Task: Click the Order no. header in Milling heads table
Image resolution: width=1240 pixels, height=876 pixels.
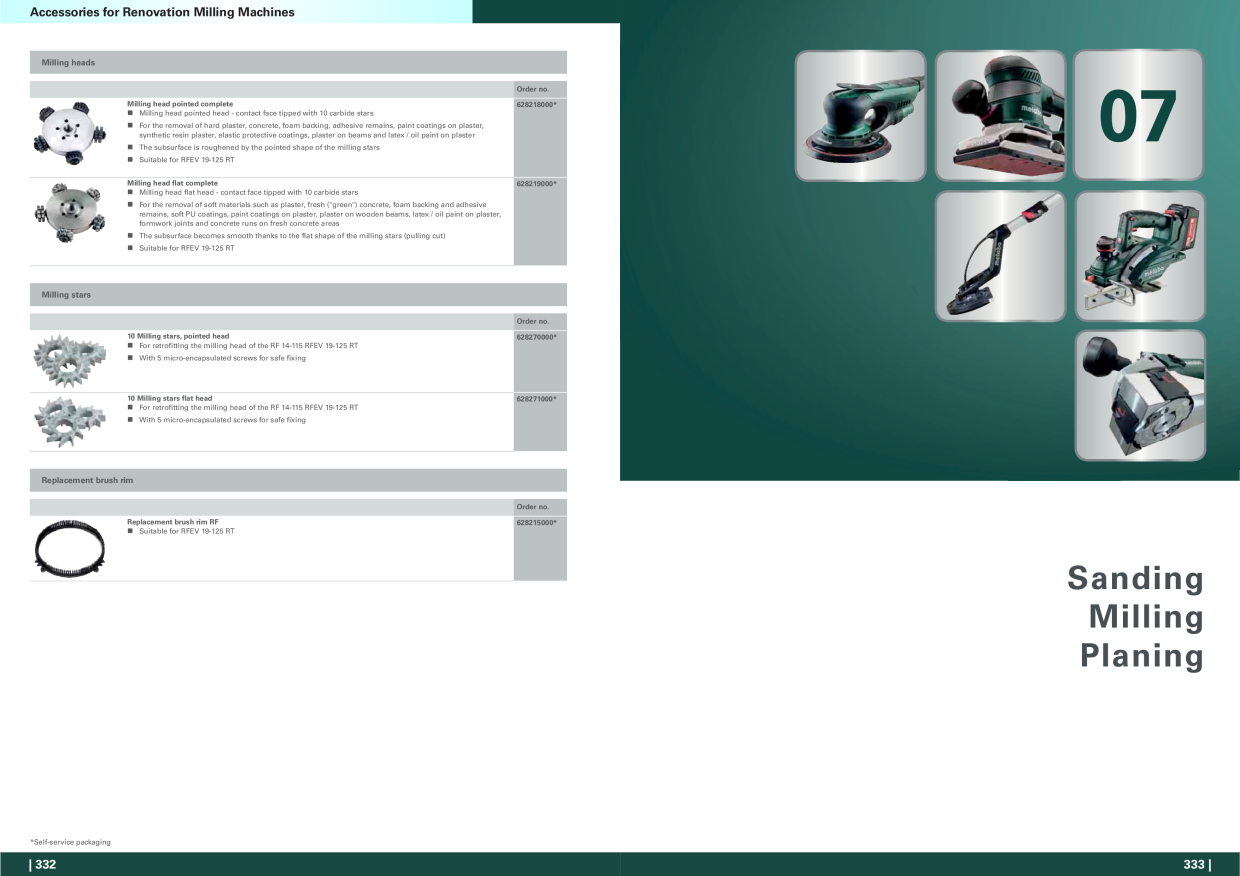Action: tap(533, 90)
